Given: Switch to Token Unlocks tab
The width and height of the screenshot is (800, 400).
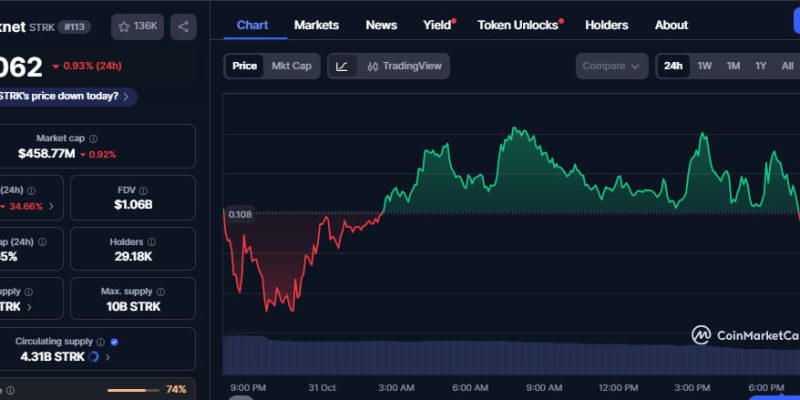Looking at the screenshot, I should pyautogui.click(x=518, y=24).
